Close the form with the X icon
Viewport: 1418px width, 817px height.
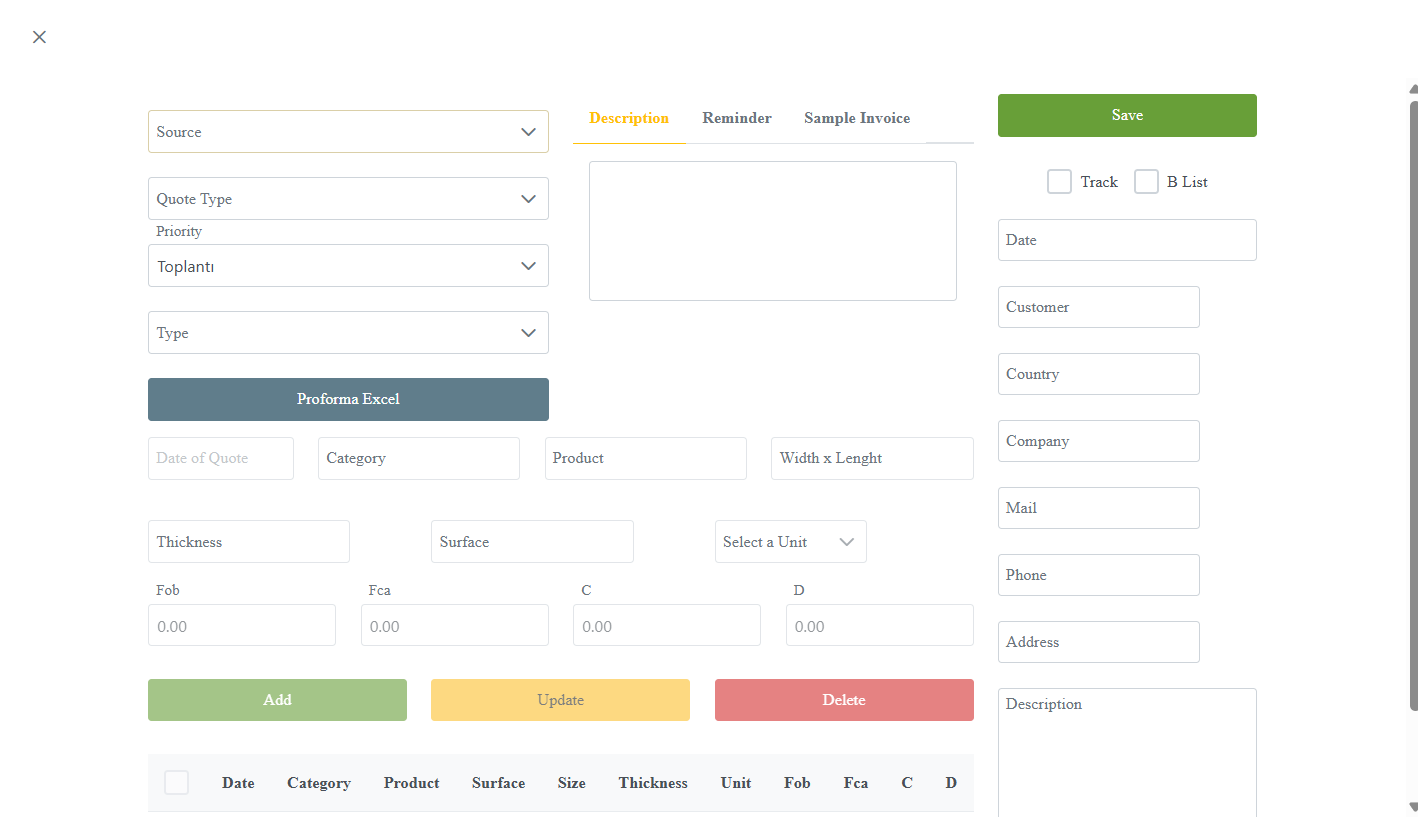[x=39, y=37]
